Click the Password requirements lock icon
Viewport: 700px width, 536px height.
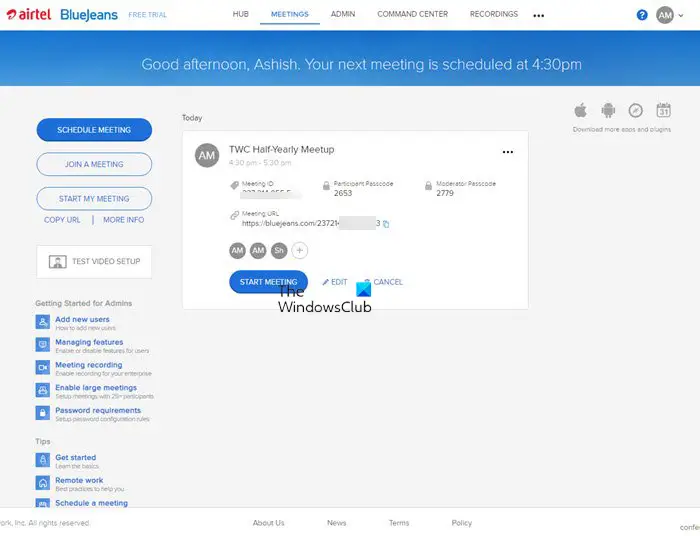(43, 413)
